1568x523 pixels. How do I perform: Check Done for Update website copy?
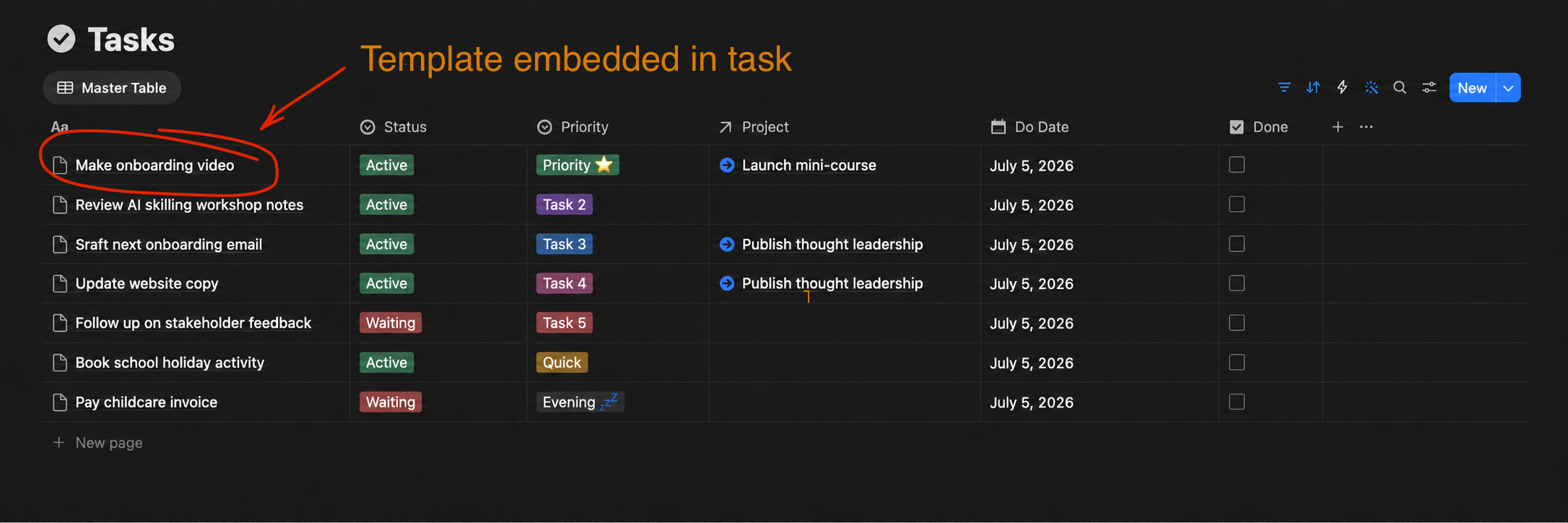(1237, 283)
